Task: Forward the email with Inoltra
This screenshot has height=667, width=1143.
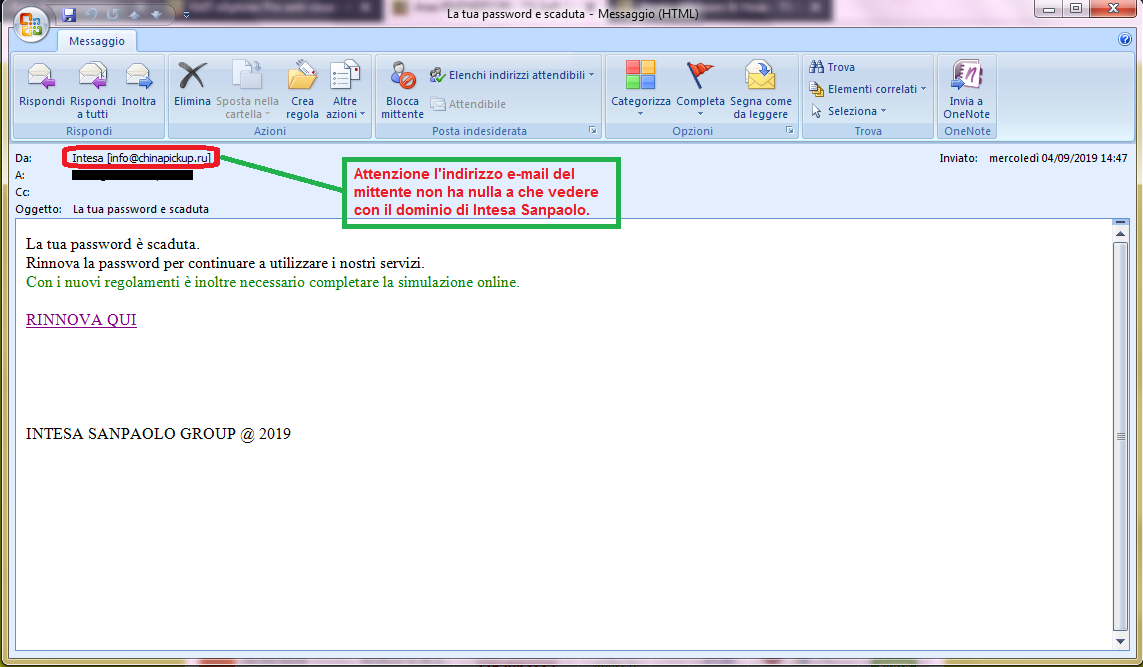Action: click(x=139, y=85)
